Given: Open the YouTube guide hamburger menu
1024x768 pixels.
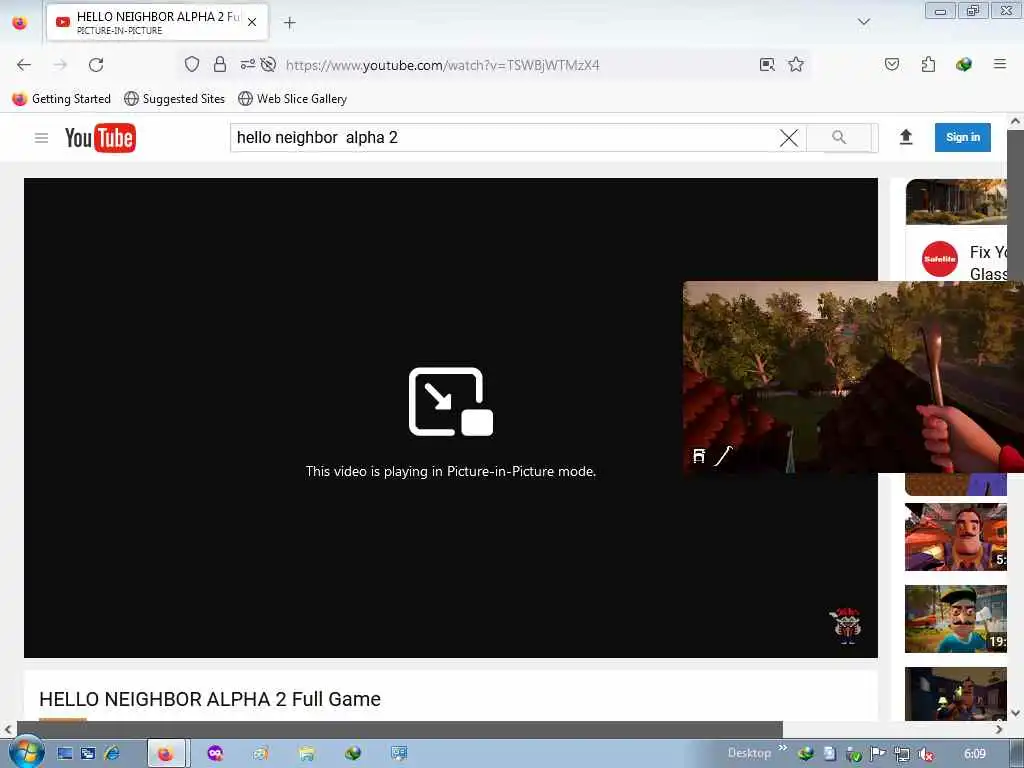Looking at the screenshot, I should pyautogui.click(x=41, y=138).
